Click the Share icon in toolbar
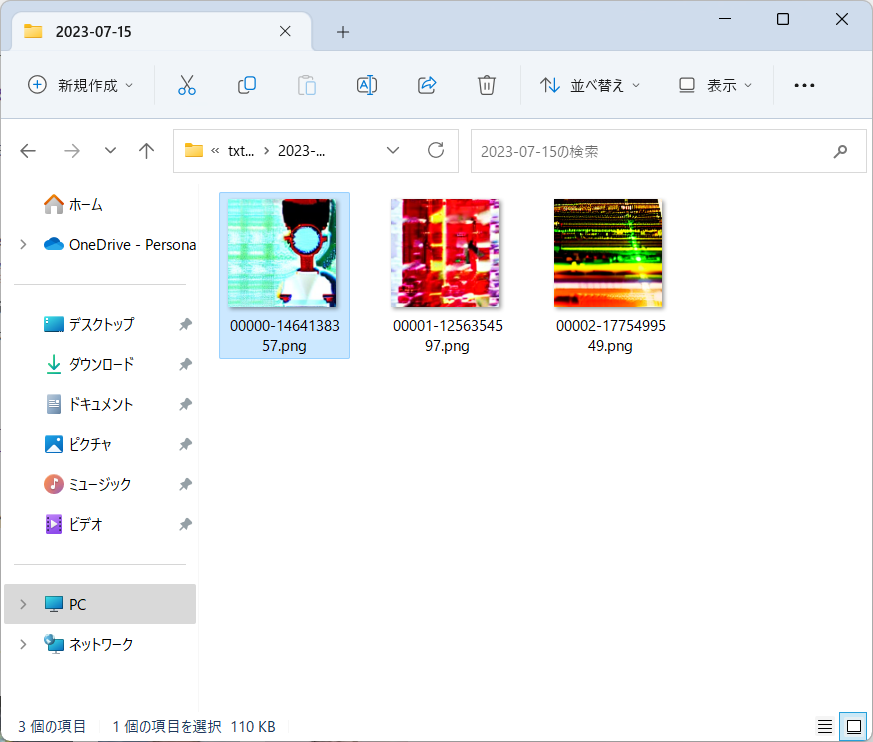 pyautogui.click(x=427, y=85)
